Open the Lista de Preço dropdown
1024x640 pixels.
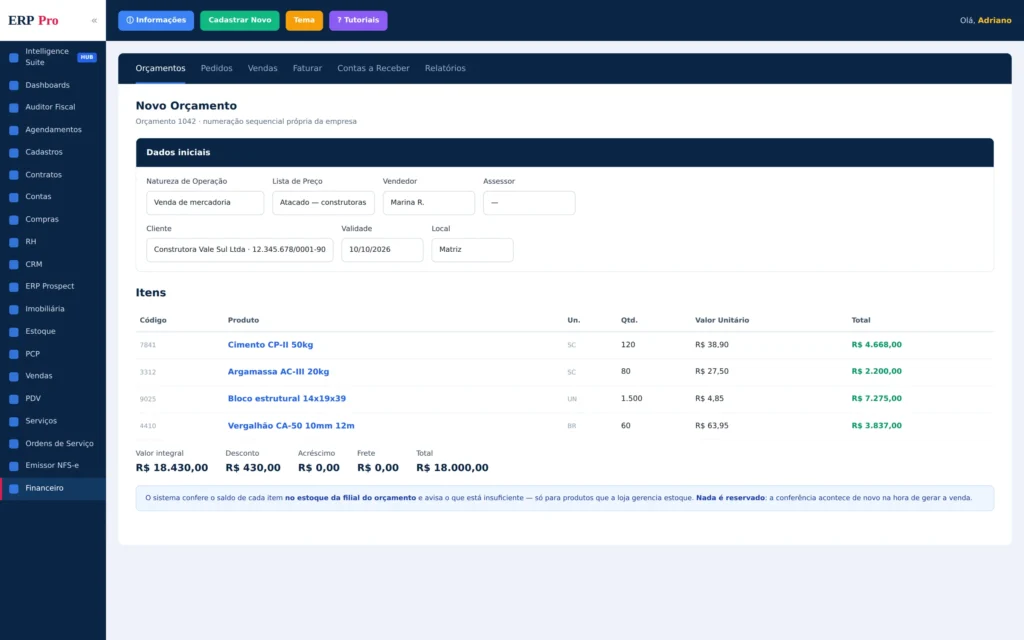pyautogui.click(x=323, y=202)
